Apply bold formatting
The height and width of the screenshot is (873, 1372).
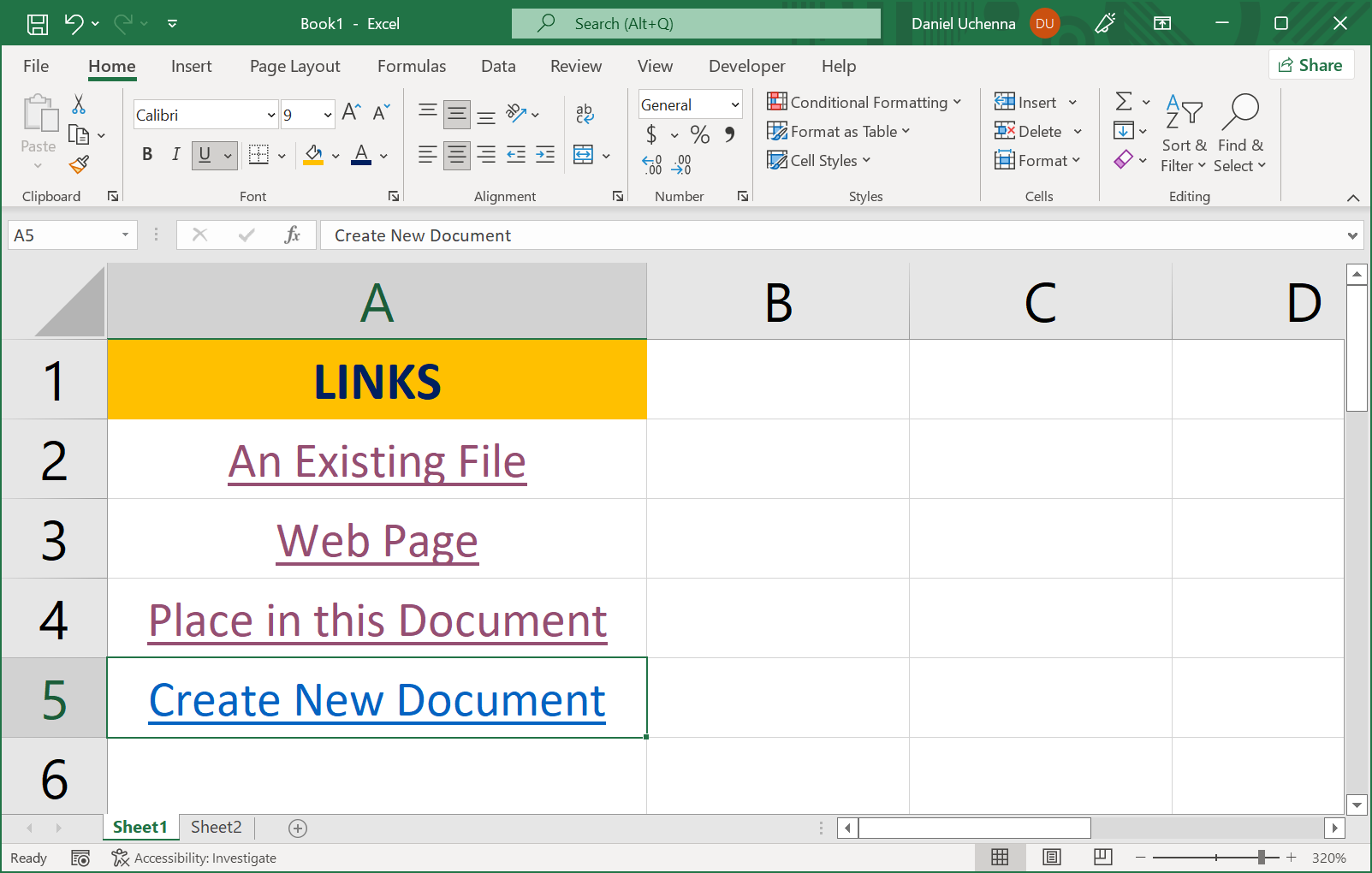[x=146, y=155]
